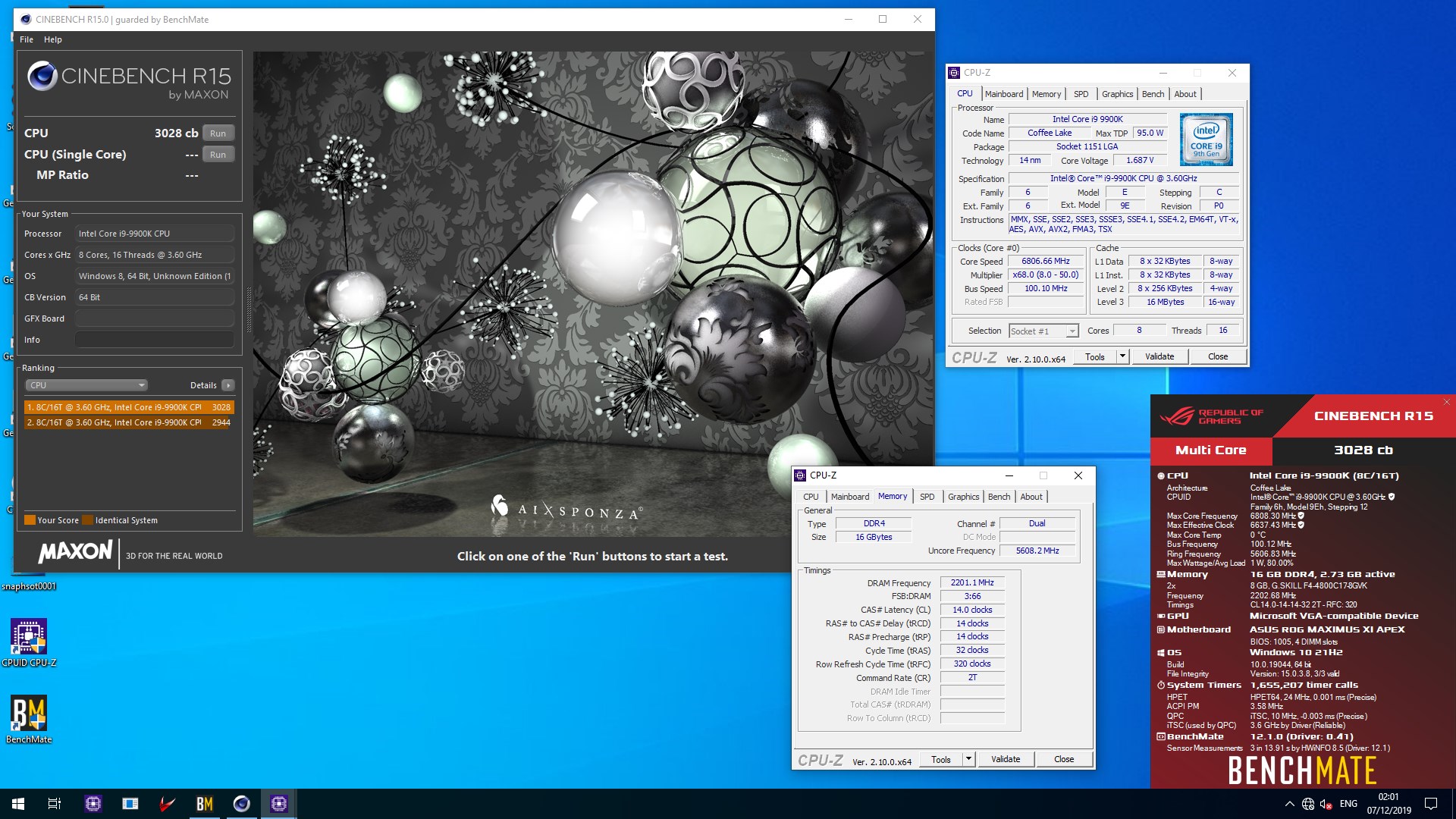Click the GFX Board field
Image resolution: width=1456 pixels, height=819 pixels.
point(154,318)
